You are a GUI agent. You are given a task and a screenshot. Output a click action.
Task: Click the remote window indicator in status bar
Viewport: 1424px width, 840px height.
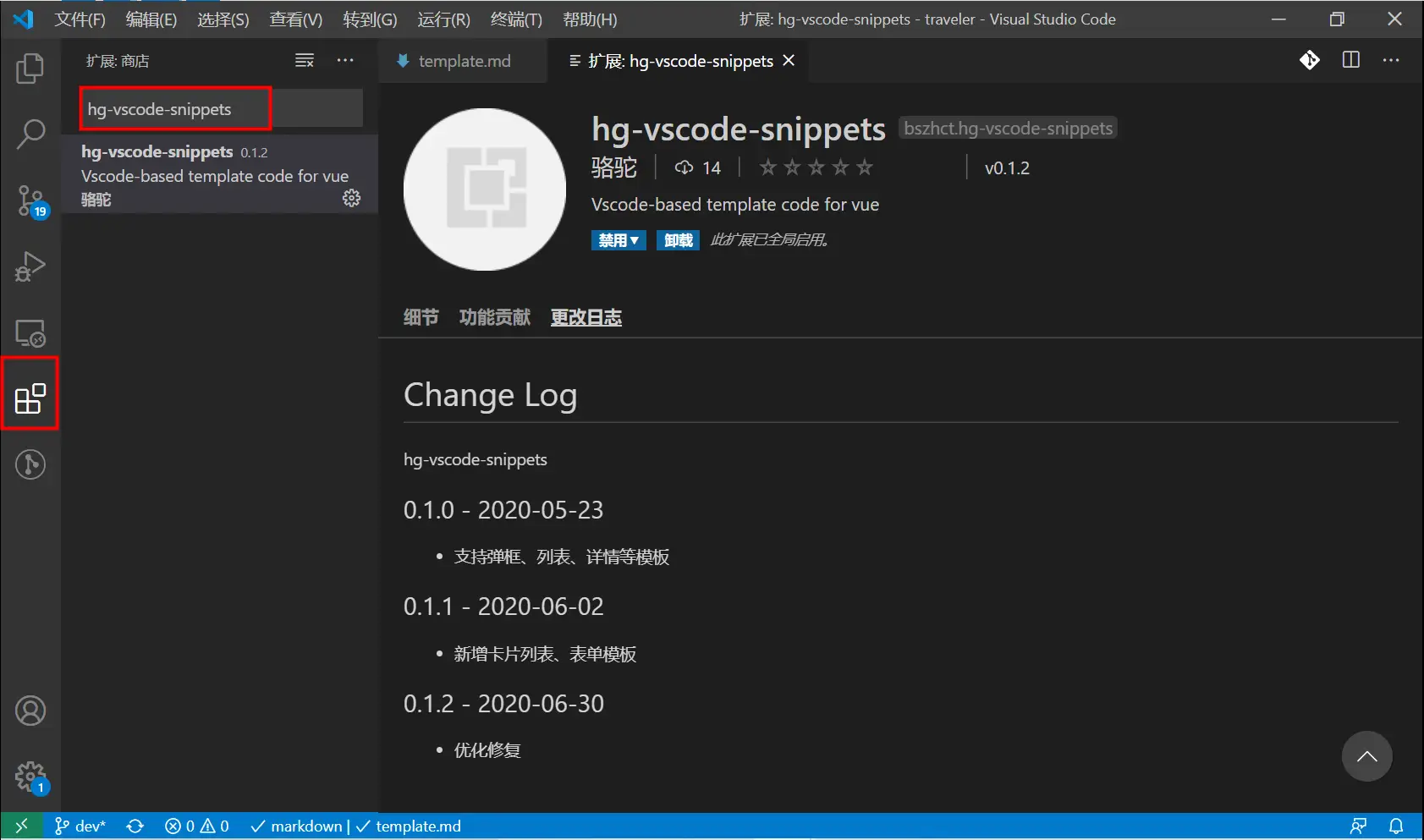point(21,826)
